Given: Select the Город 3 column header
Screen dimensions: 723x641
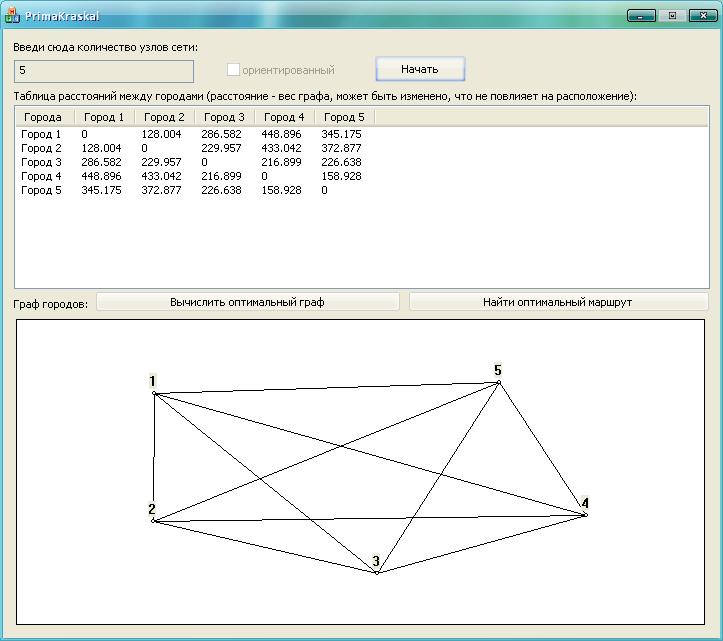Looking at the screenshot, I should point(224,117).
